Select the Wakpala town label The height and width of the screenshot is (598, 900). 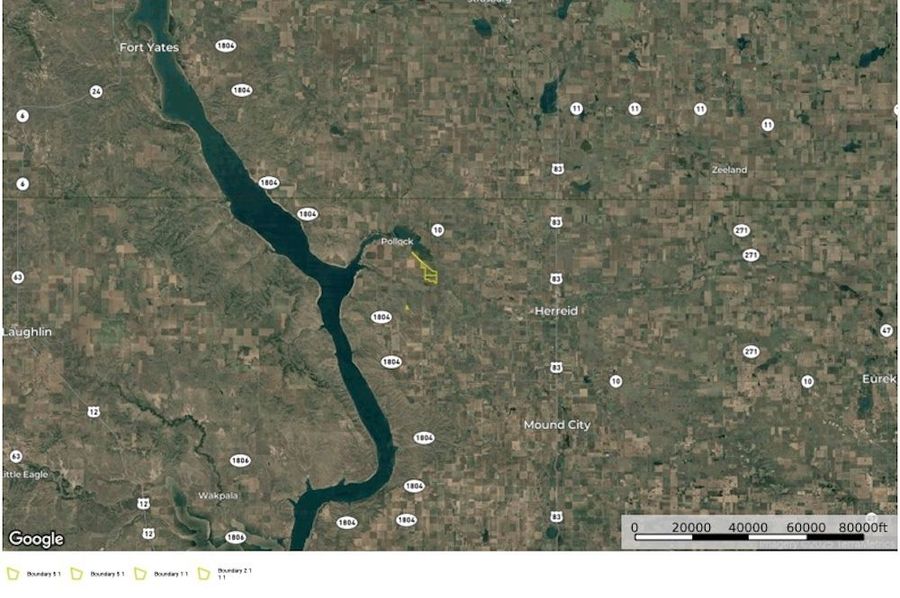tap(218, 496)
